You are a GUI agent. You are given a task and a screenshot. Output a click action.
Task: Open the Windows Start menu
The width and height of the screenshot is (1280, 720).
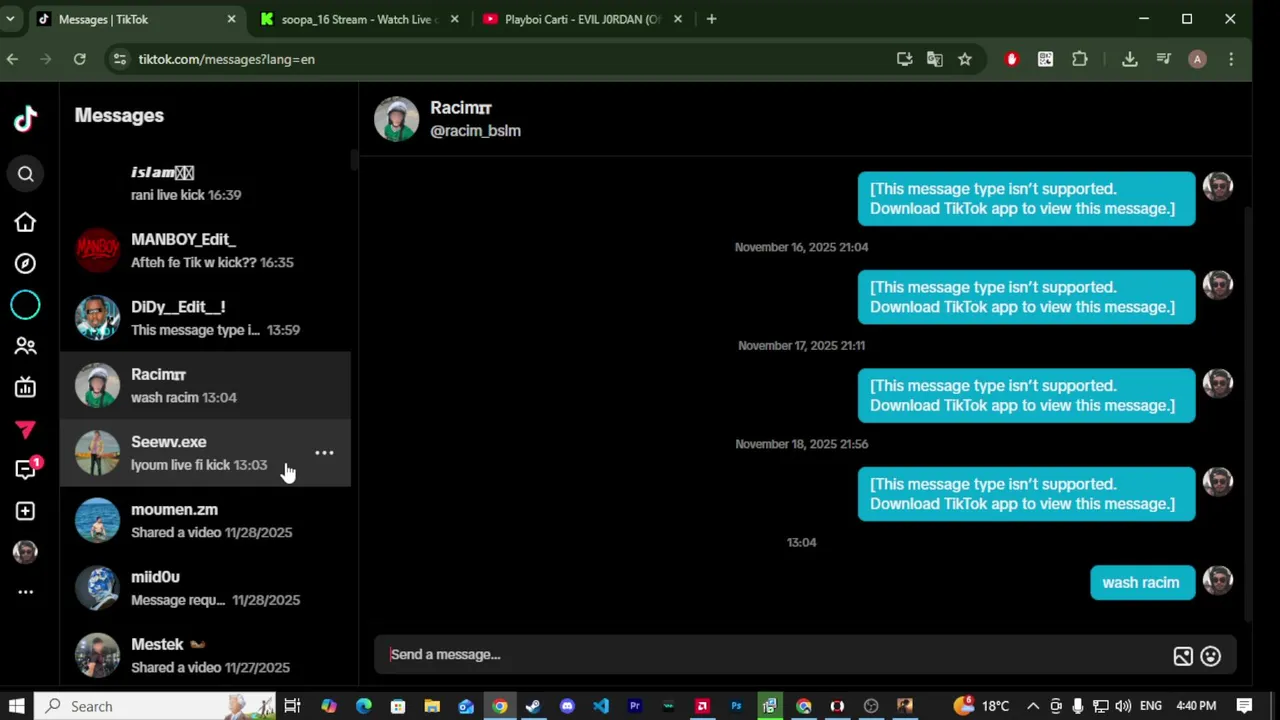pos(15,706)
